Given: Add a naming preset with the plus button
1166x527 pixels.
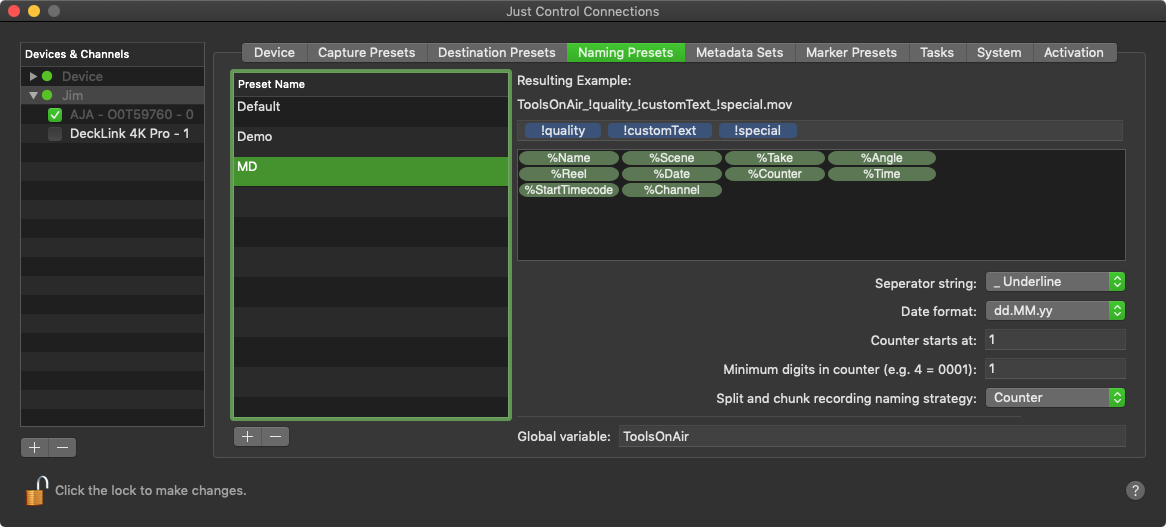Looking at the screenshot, I should (x=248, y=436).
